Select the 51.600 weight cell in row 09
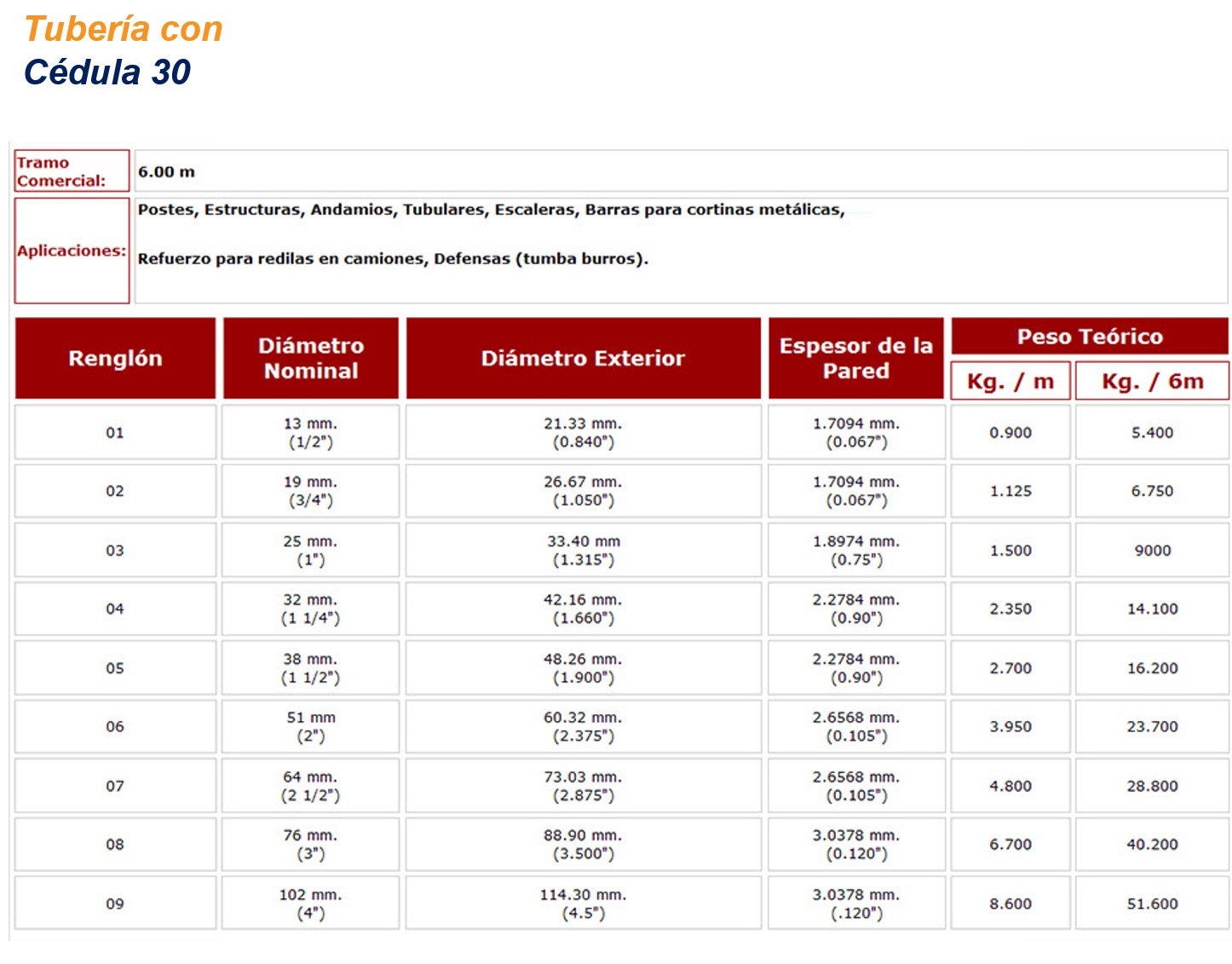The image size is (1232, 964). (1152, 903)
